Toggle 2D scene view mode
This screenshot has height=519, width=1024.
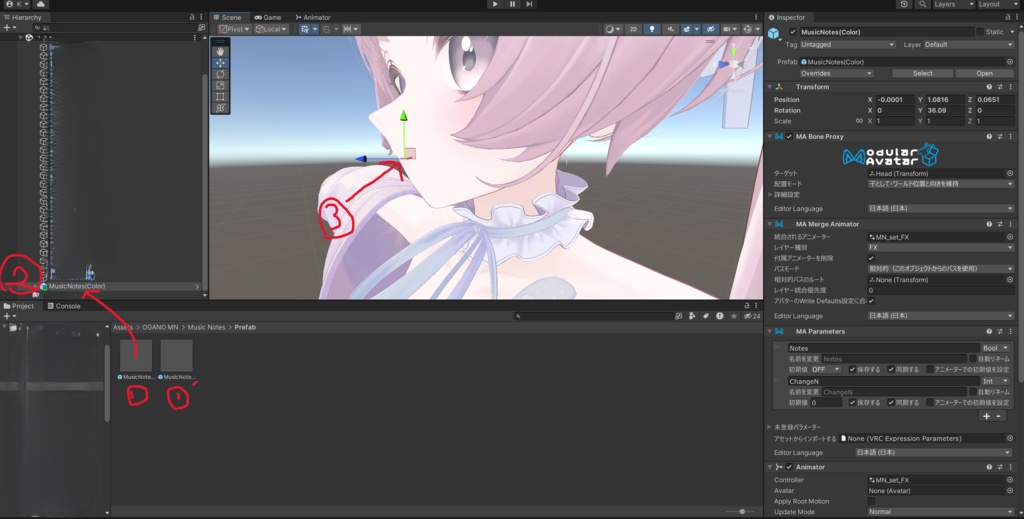click(633, 29)
